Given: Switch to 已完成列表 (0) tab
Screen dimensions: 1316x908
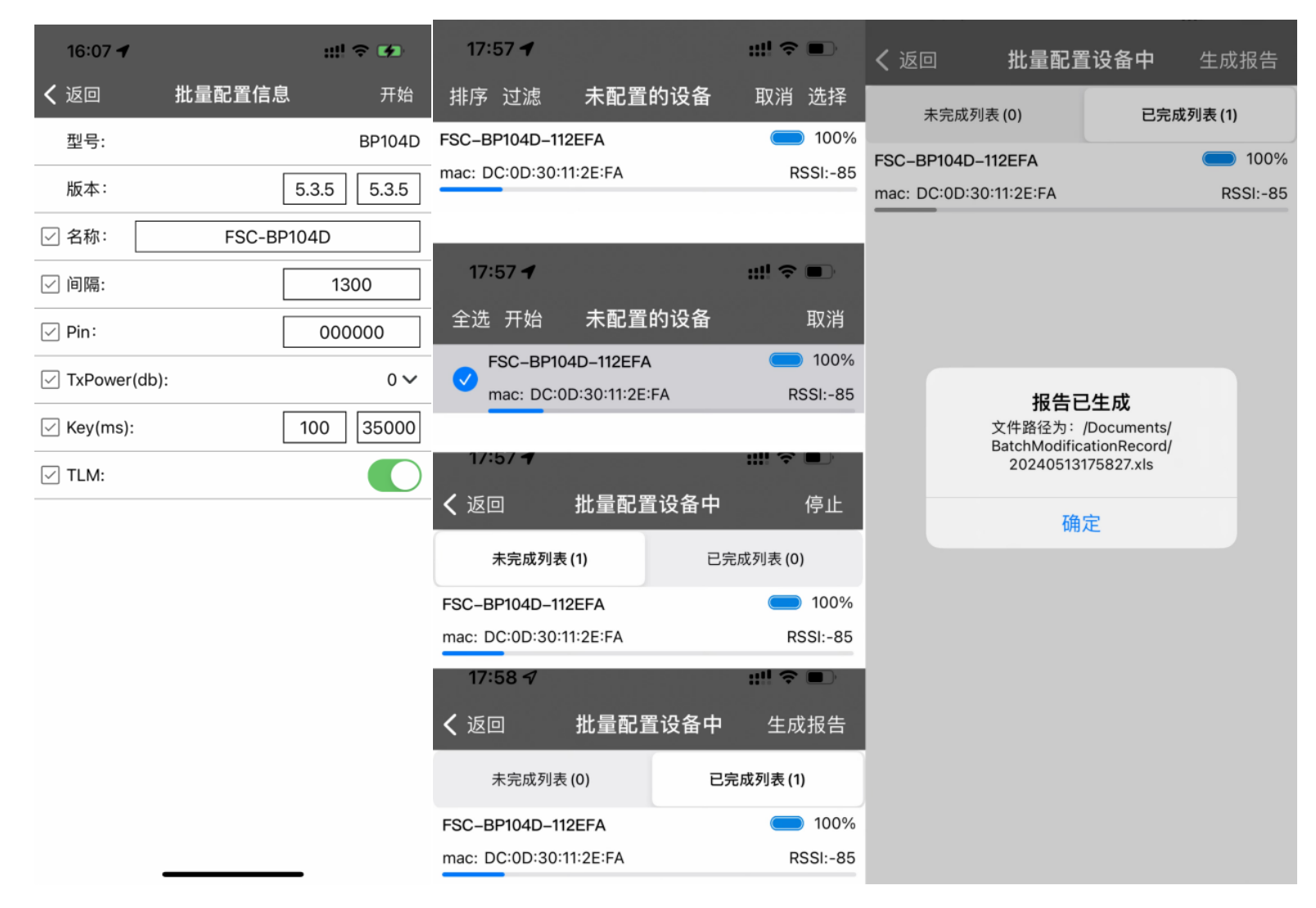Looking at the screenshot, I should point(755,559).
